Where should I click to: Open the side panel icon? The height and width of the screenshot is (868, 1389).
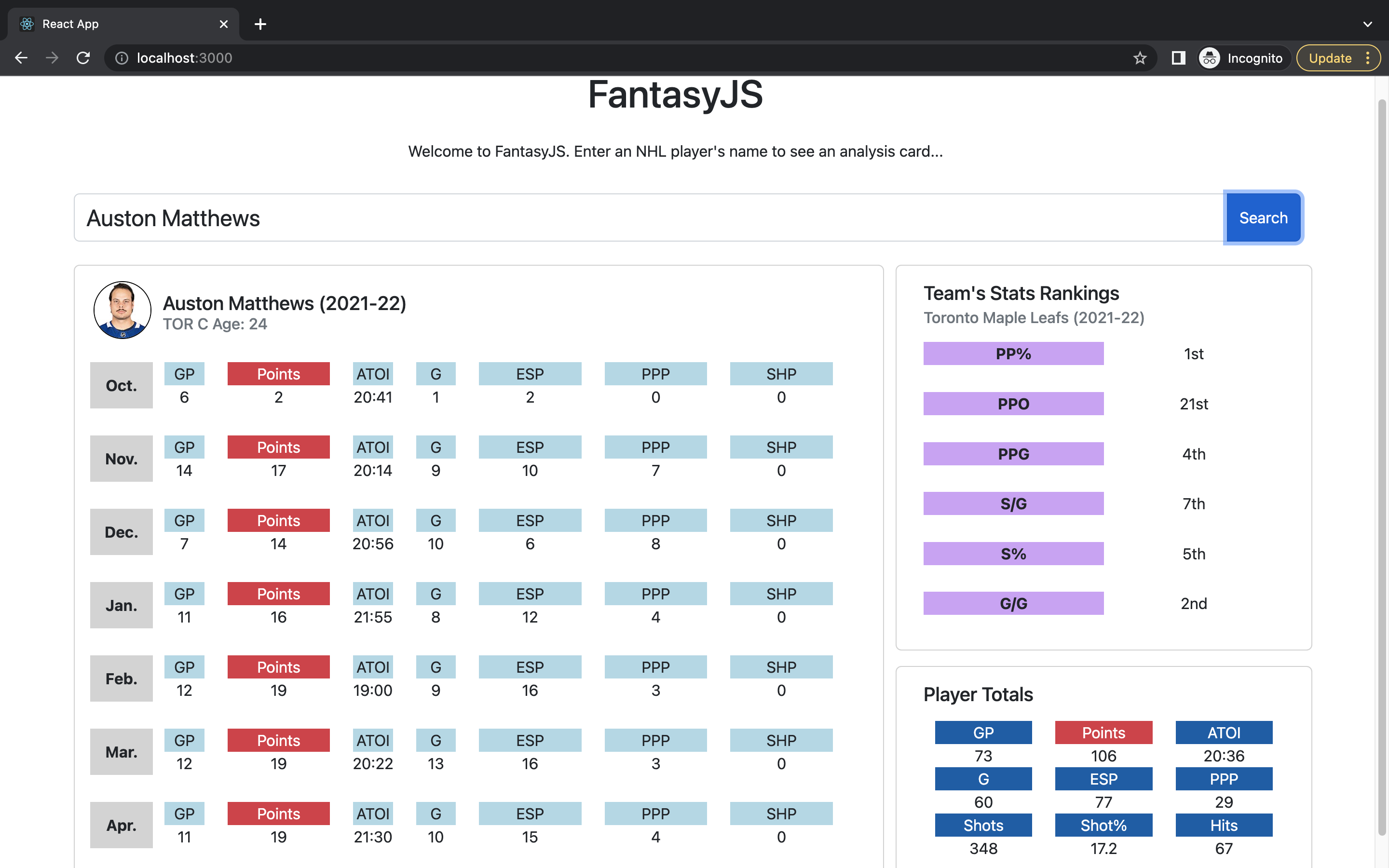pos(1178,58)
